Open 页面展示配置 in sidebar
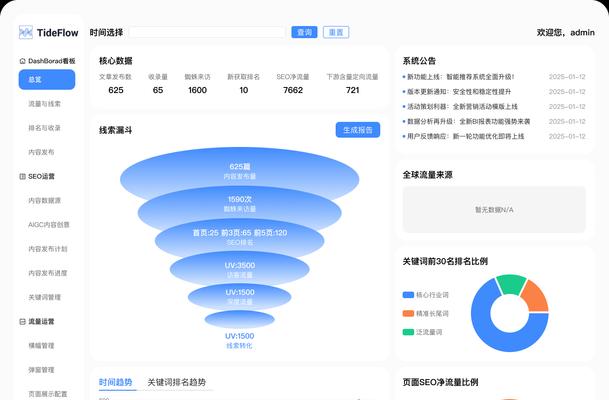Screen dimensions: 609x400 click(x=47, y=394)
